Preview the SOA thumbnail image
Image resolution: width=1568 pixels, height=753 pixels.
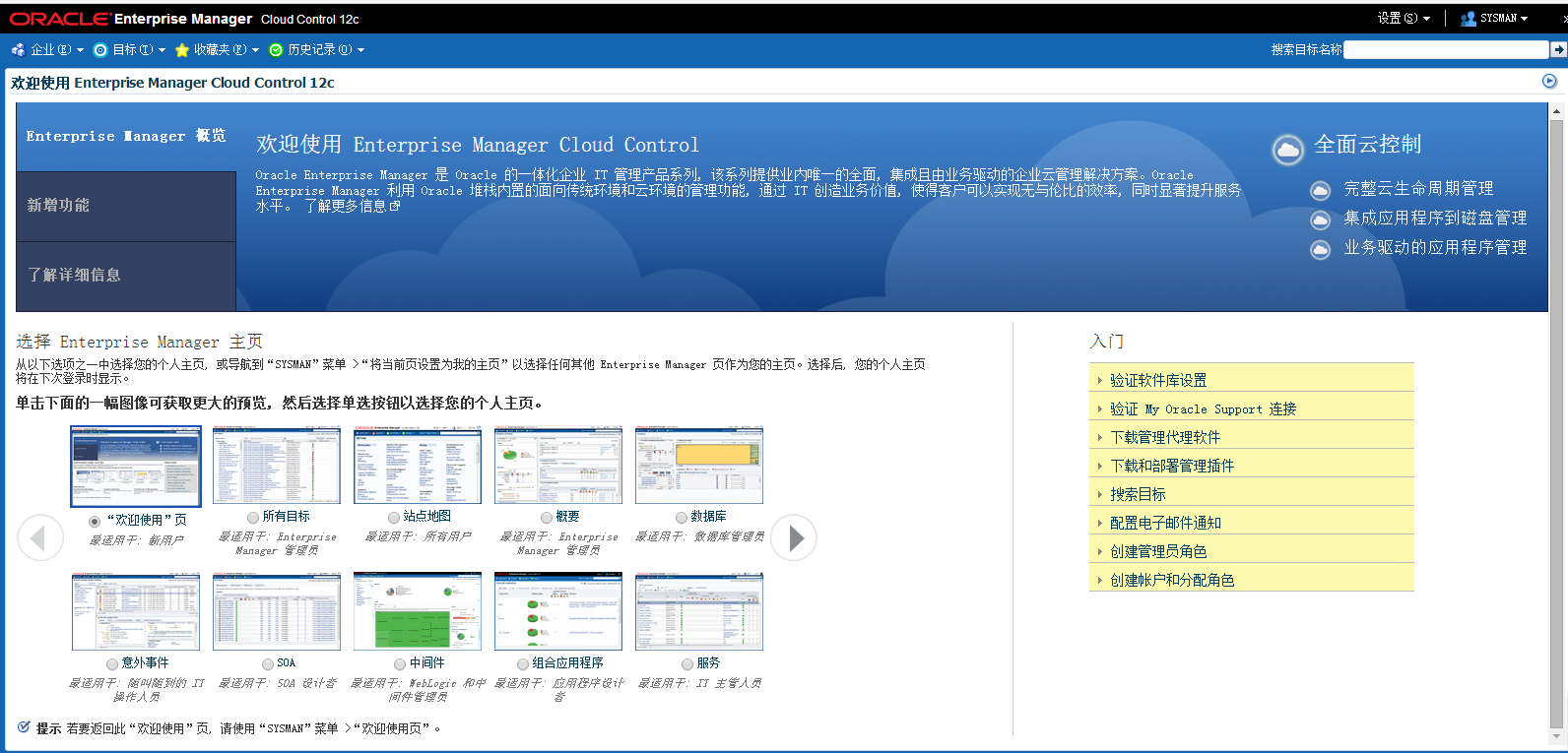[x=277, y=612]
